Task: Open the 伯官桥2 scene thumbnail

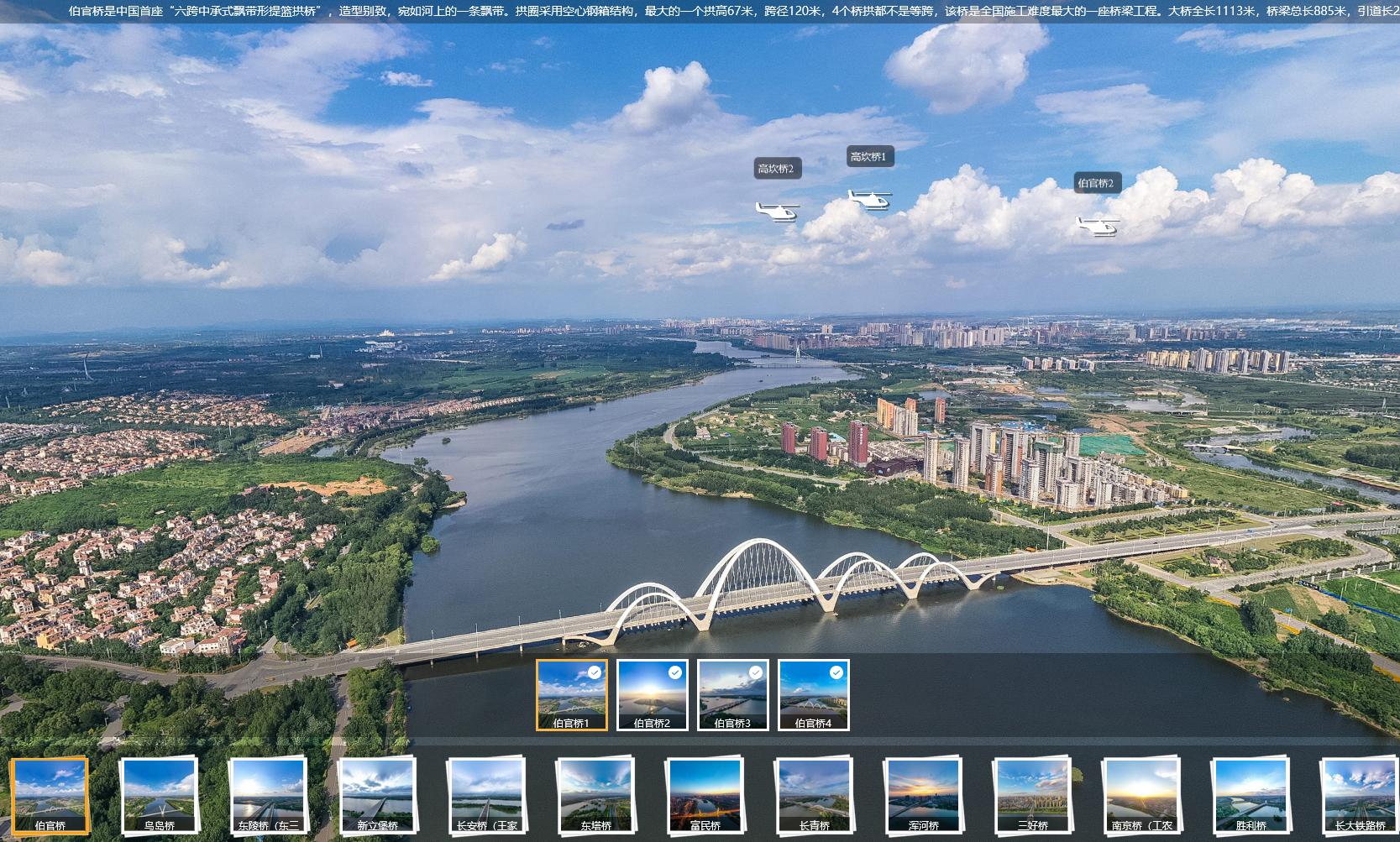Action: click(x=653, y=695)
